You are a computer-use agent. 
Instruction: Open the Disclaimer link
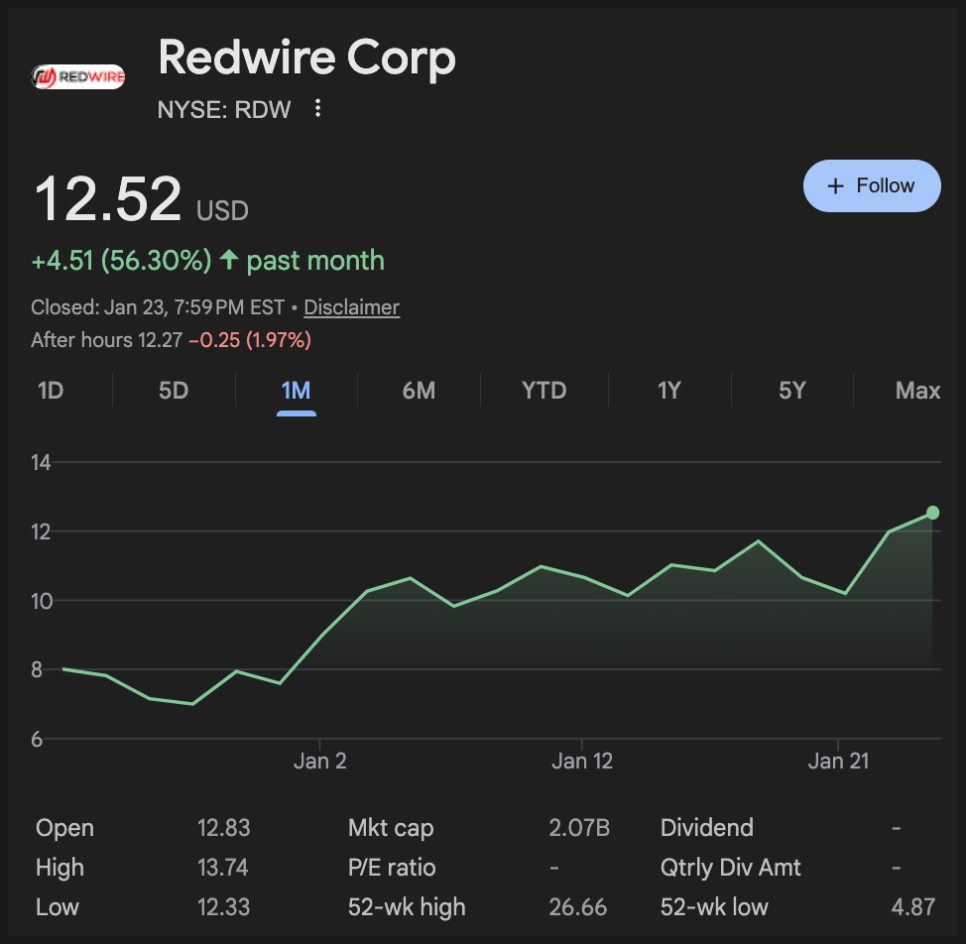pyautogui.click(x=351, y=308)
